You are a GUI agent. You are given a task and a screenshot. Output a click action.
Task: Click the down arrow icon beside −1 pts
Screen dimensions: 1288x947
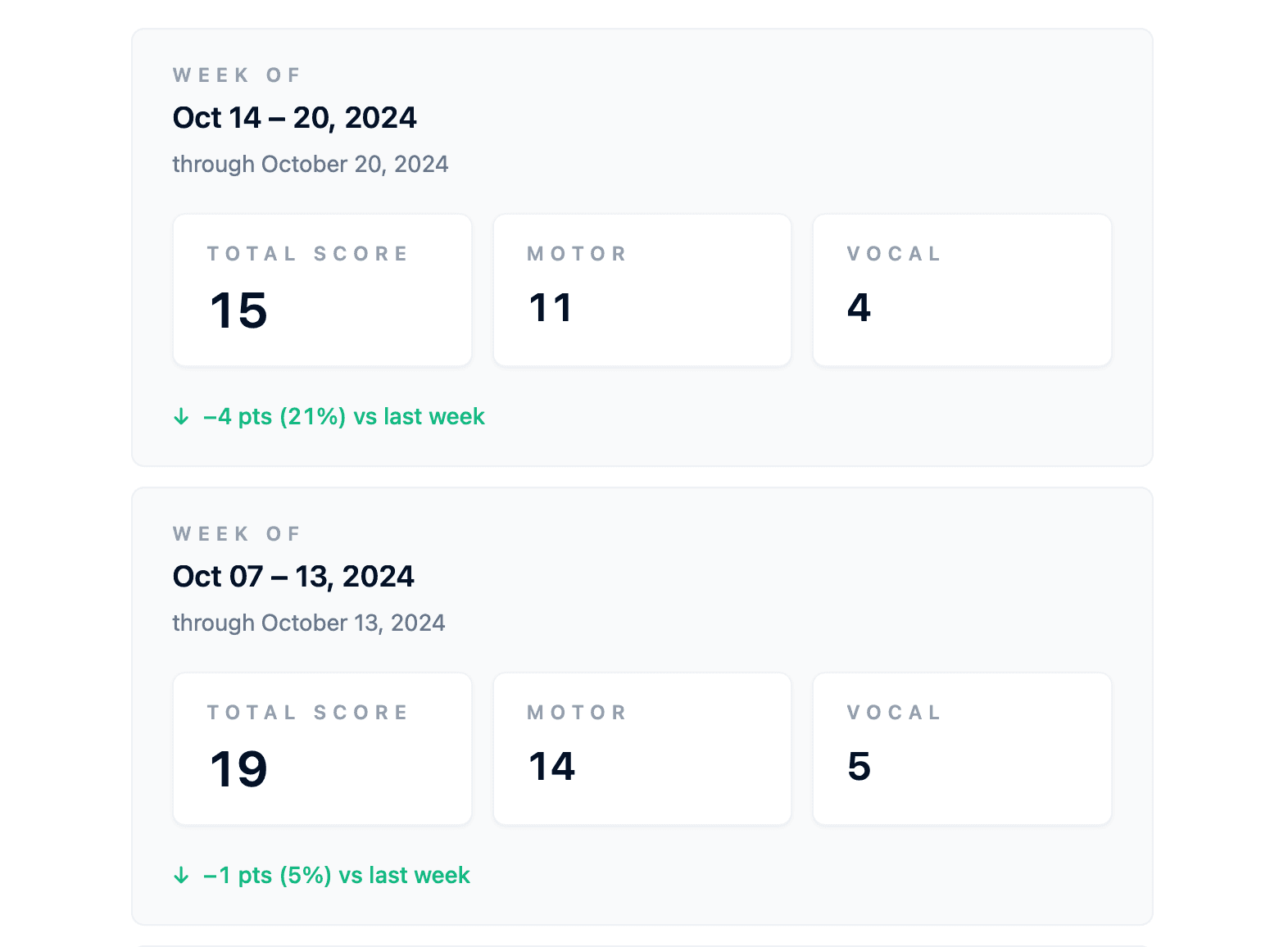(x=182, y=875)
